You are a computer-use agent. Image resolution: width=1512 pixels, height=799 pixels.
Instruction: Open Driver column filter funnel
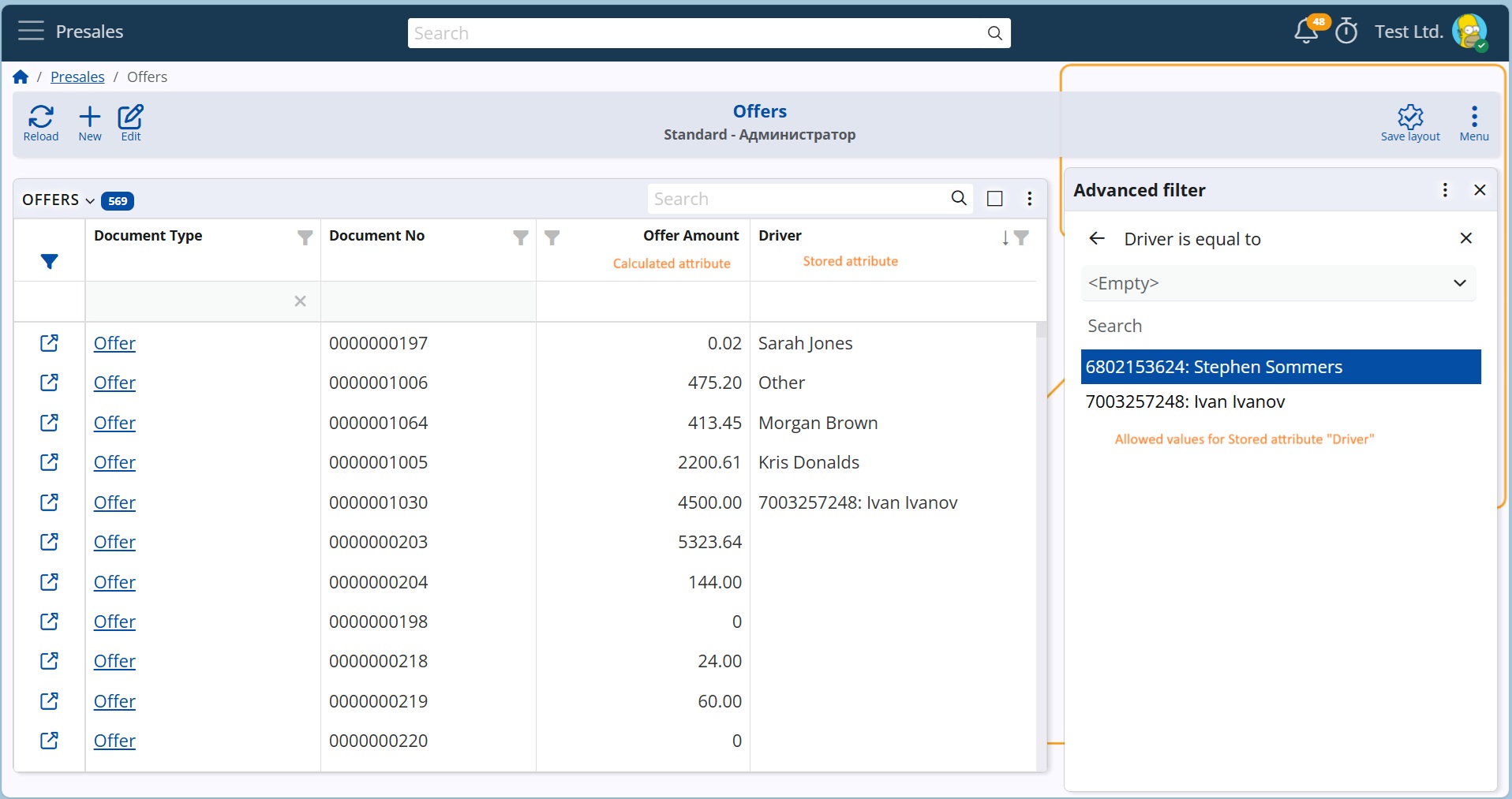(1021, 237)
